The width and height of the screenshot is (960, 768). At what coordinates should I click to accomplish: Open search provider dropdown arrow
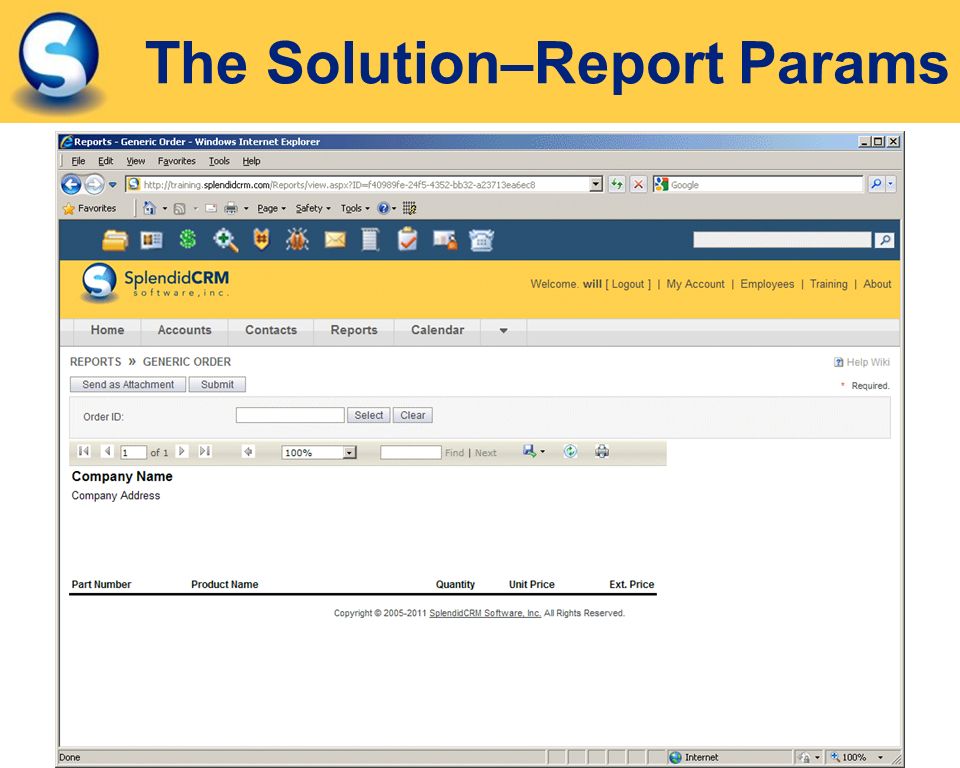[890, 184]
